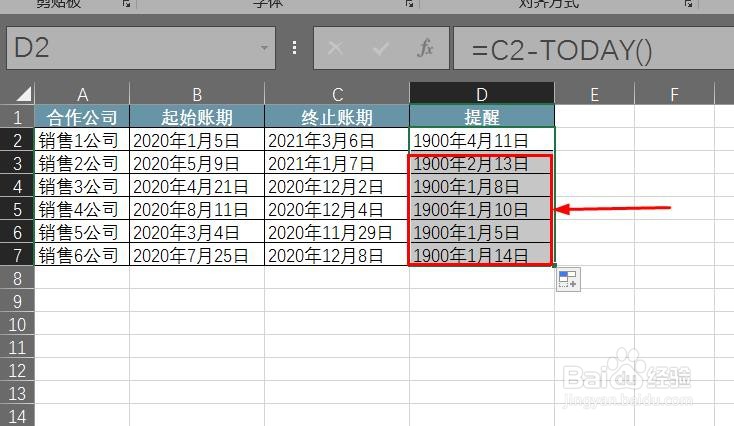The width and height of the screenshot is (734, 426).
Task: Select cell 2020年12月2日
Action: click(337, 185)
